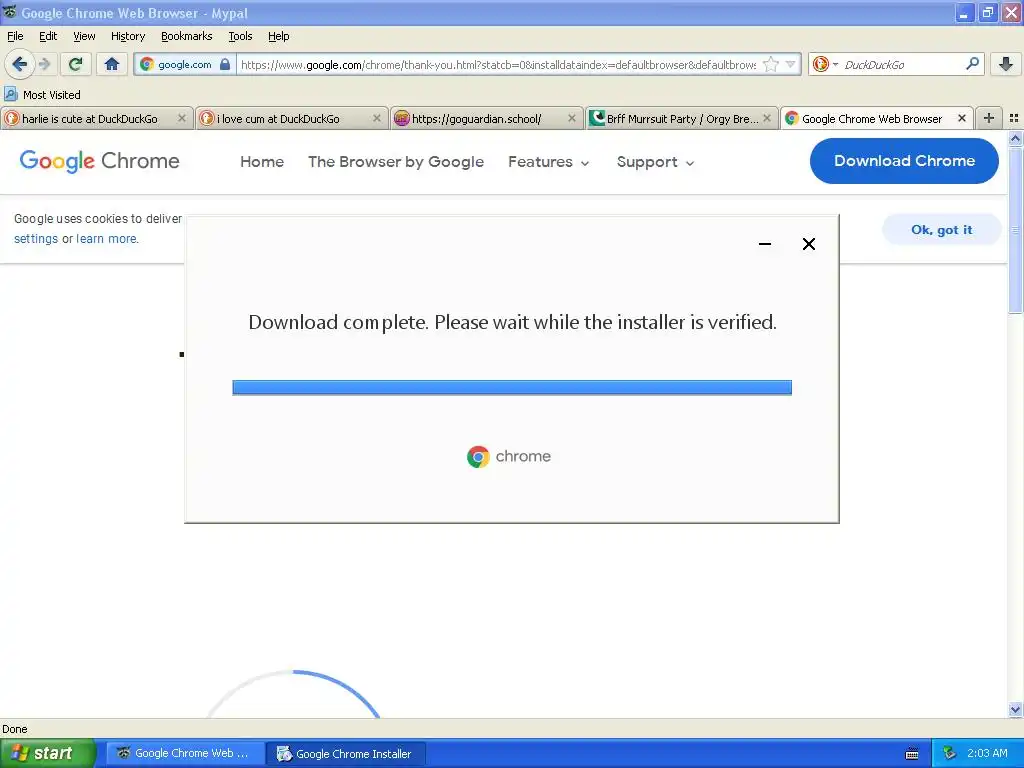This screenshot has height=768, width=1024.
Task: Open the Edit menu
Action: tap(48, 36)
